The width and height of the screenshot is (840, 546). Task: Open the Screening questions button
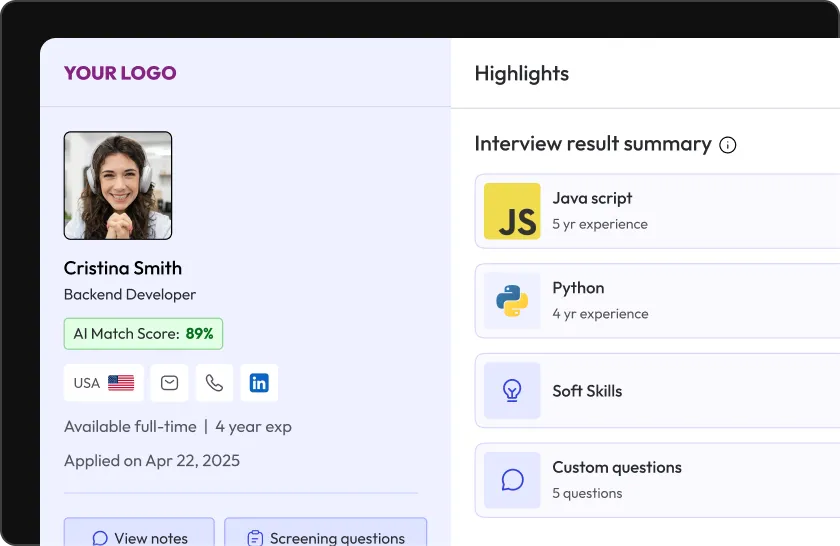pyautogui.click(x=326, y=532)
